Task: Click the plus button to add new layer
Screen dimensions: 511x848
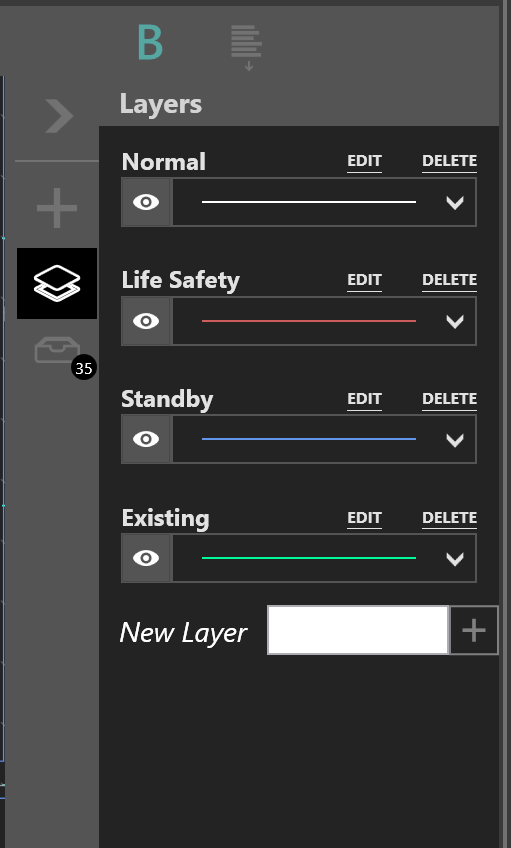Action: coord(474,631)
